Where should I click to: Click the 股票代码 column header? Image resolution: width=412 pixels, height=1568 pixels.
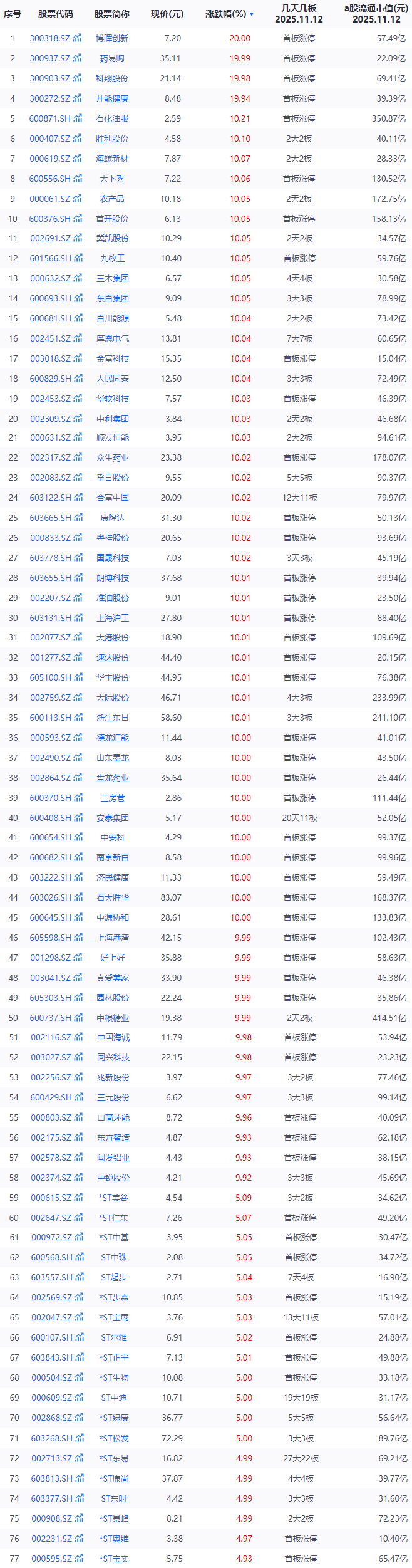point(55,14)
